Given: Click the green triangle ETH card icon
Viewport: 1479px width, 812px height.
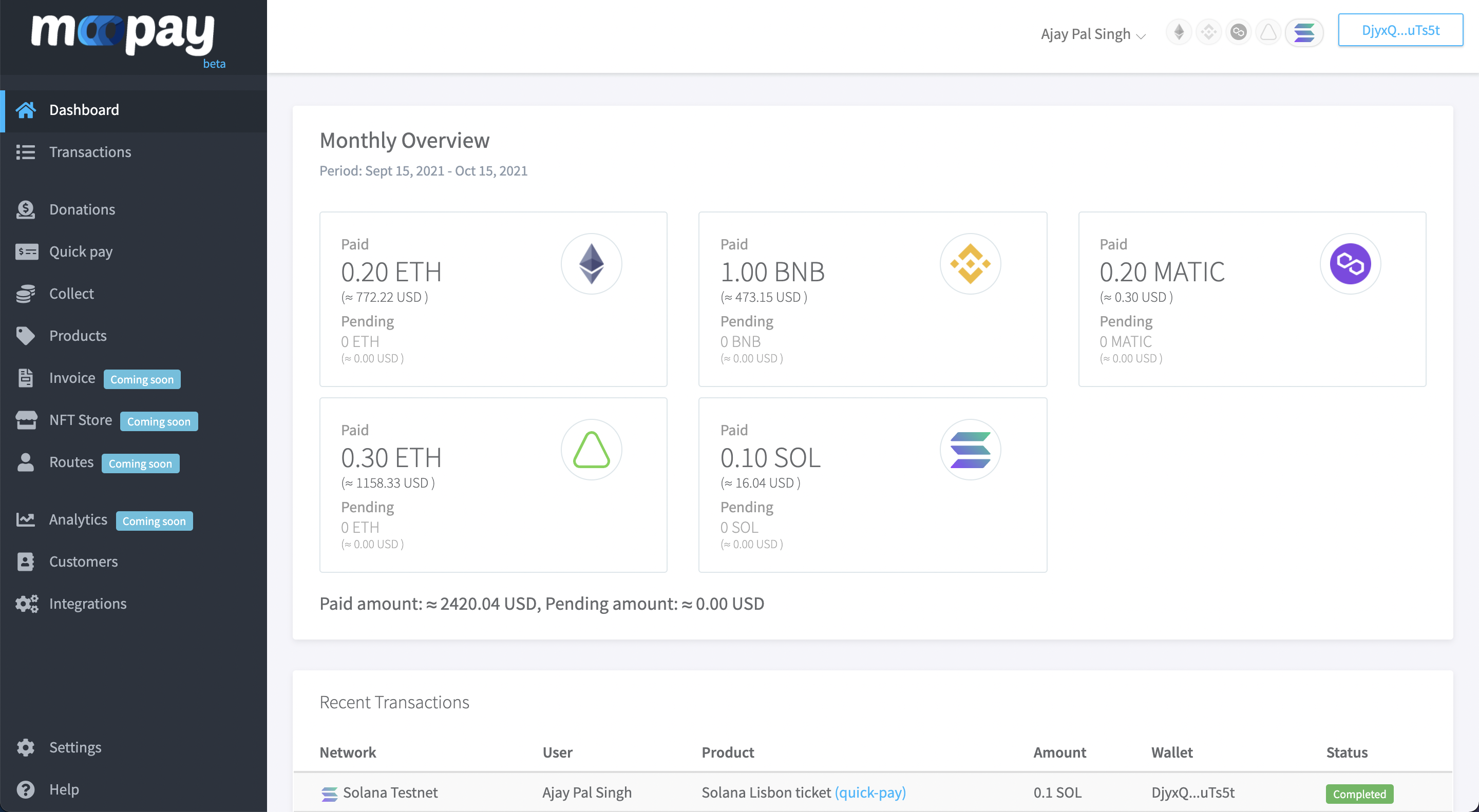Looking at the screenshot, I should pyautogui.click(x=591, y=450).
